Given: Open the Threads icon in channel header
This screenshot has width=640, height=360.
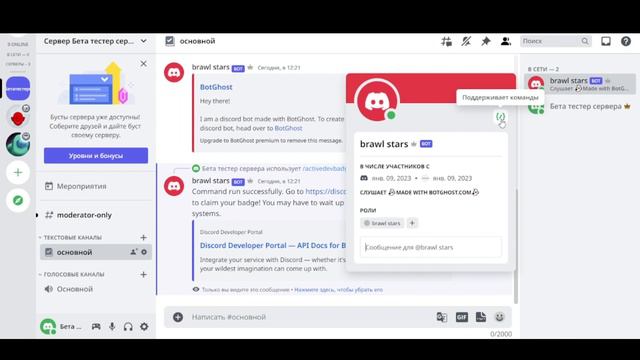Looking at the screenshot, I should point(446,41).
